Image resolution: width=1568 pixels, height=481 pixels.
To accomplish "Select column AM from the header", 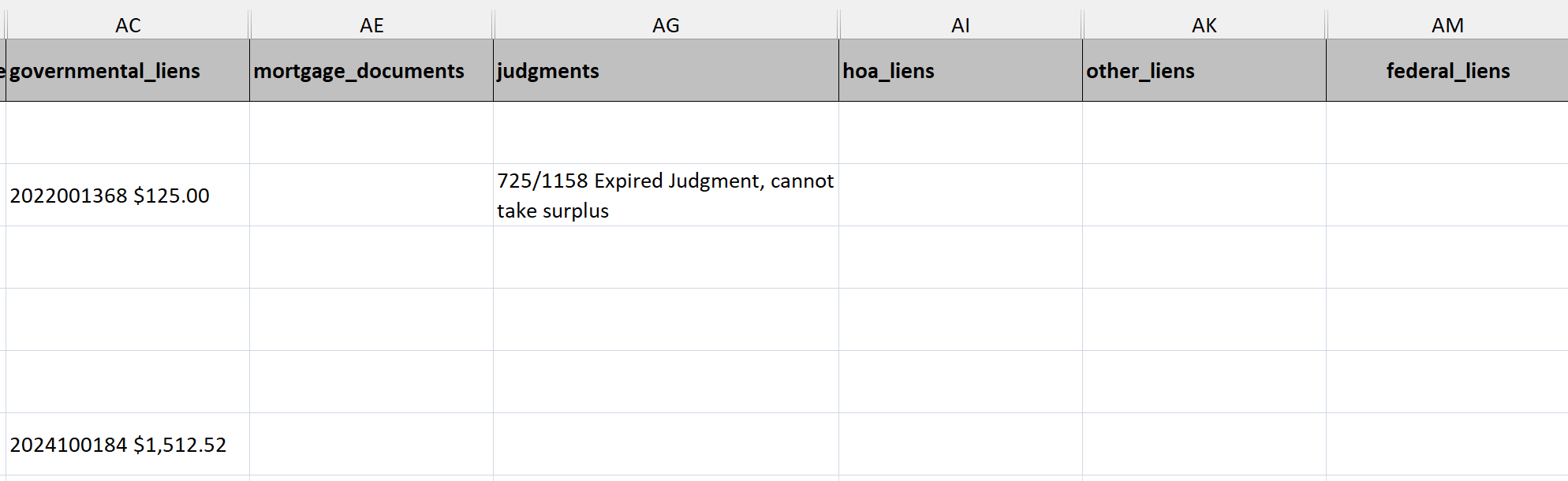I will [1447, 25].
